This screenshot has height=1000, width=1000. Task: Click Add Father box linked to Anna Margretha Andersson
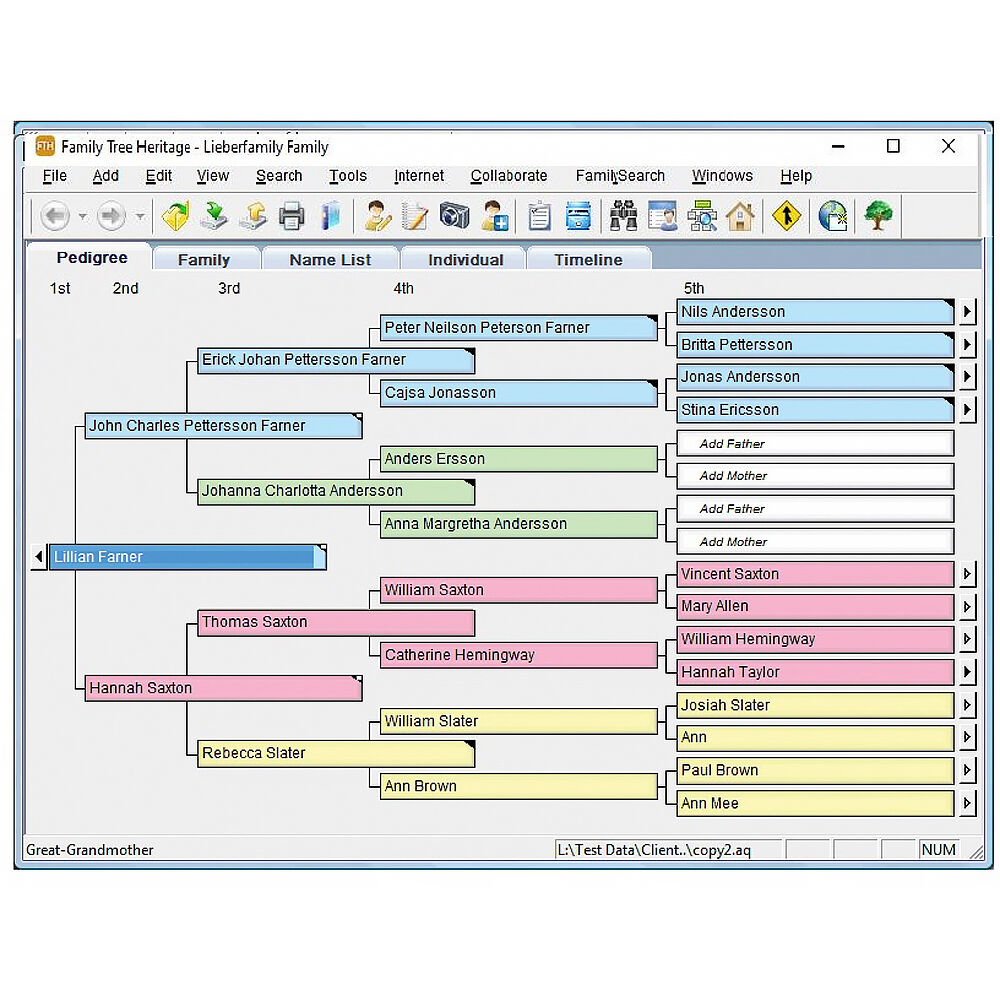(x=815, y=509)
